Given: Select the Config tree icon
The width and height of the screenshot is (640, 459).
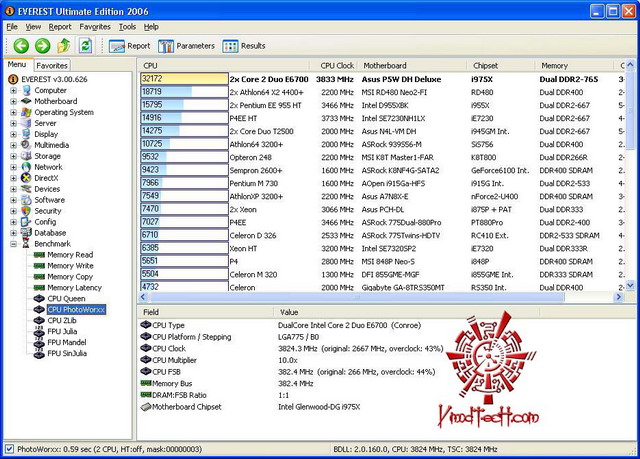Looking at the screenshot, I should [26, 222].
